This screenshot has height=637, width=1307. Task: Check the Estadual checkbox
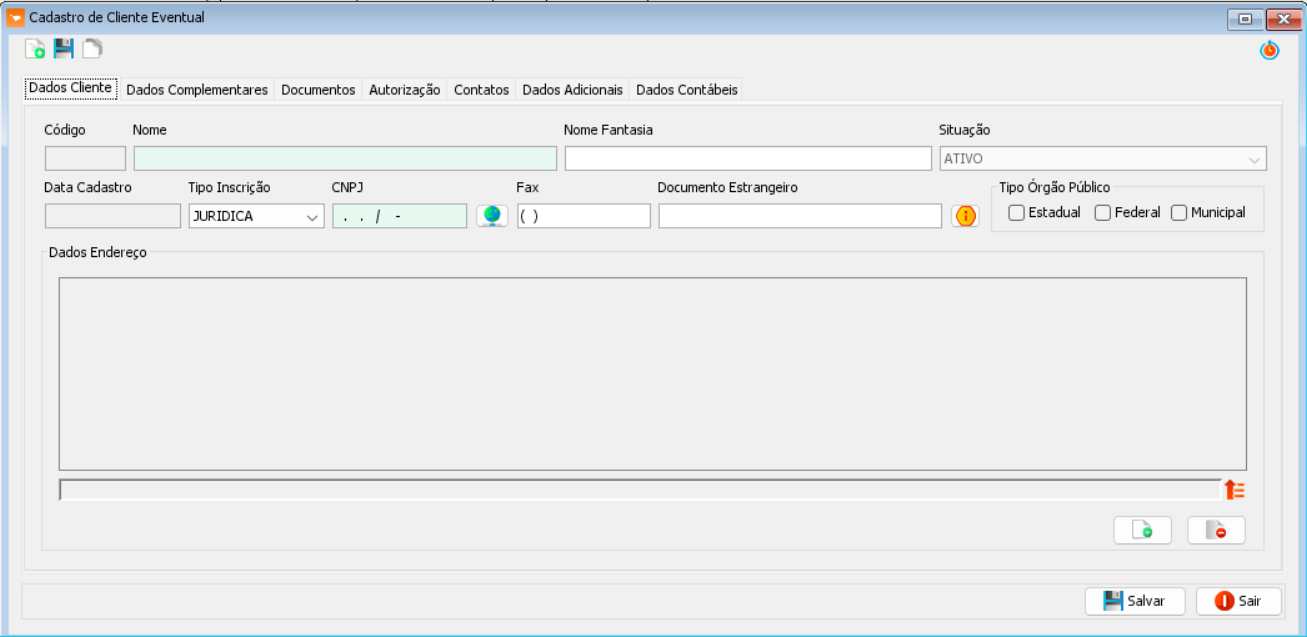click(1017, 213)
